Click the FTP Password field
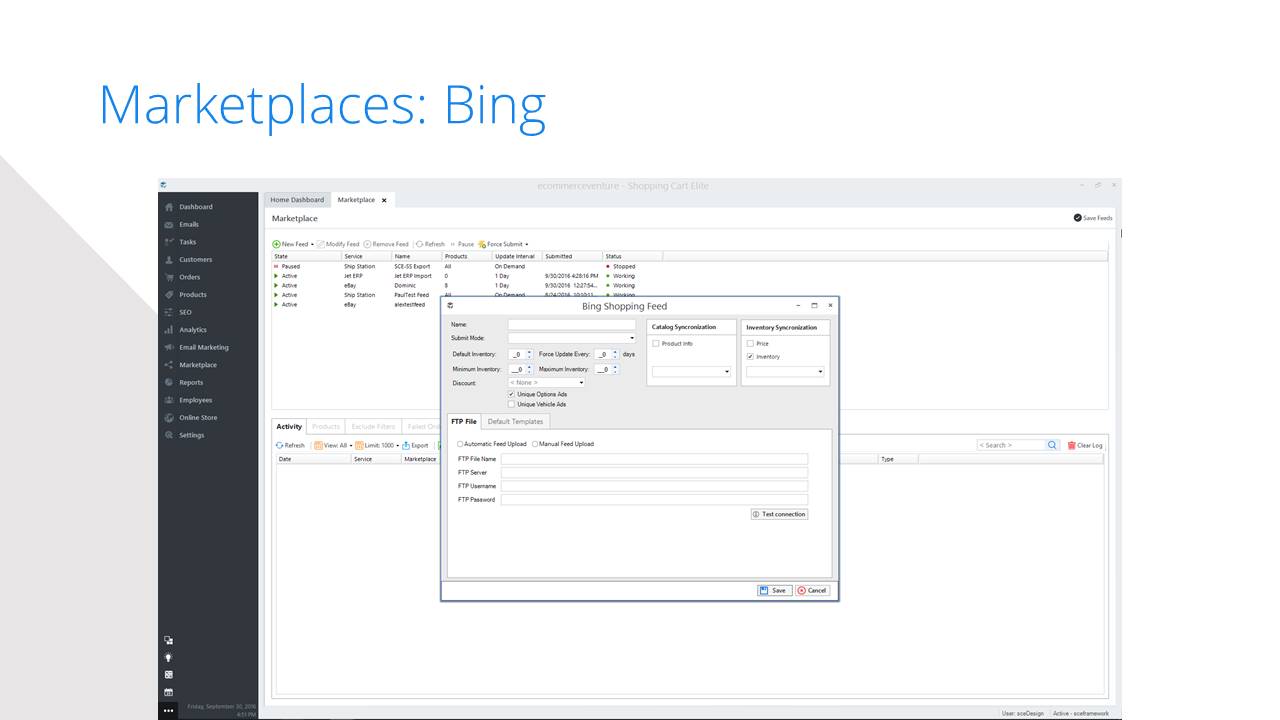 point(654,499)
